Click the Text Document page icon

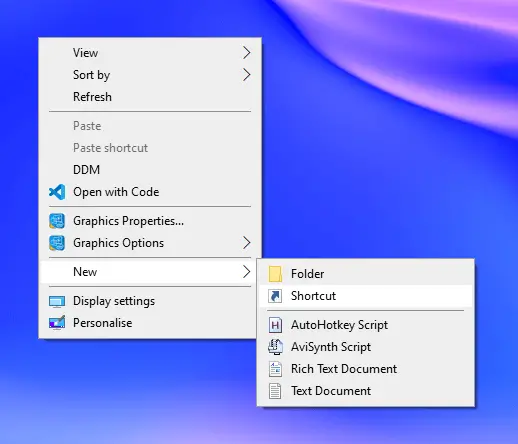(x=275, y=391)
